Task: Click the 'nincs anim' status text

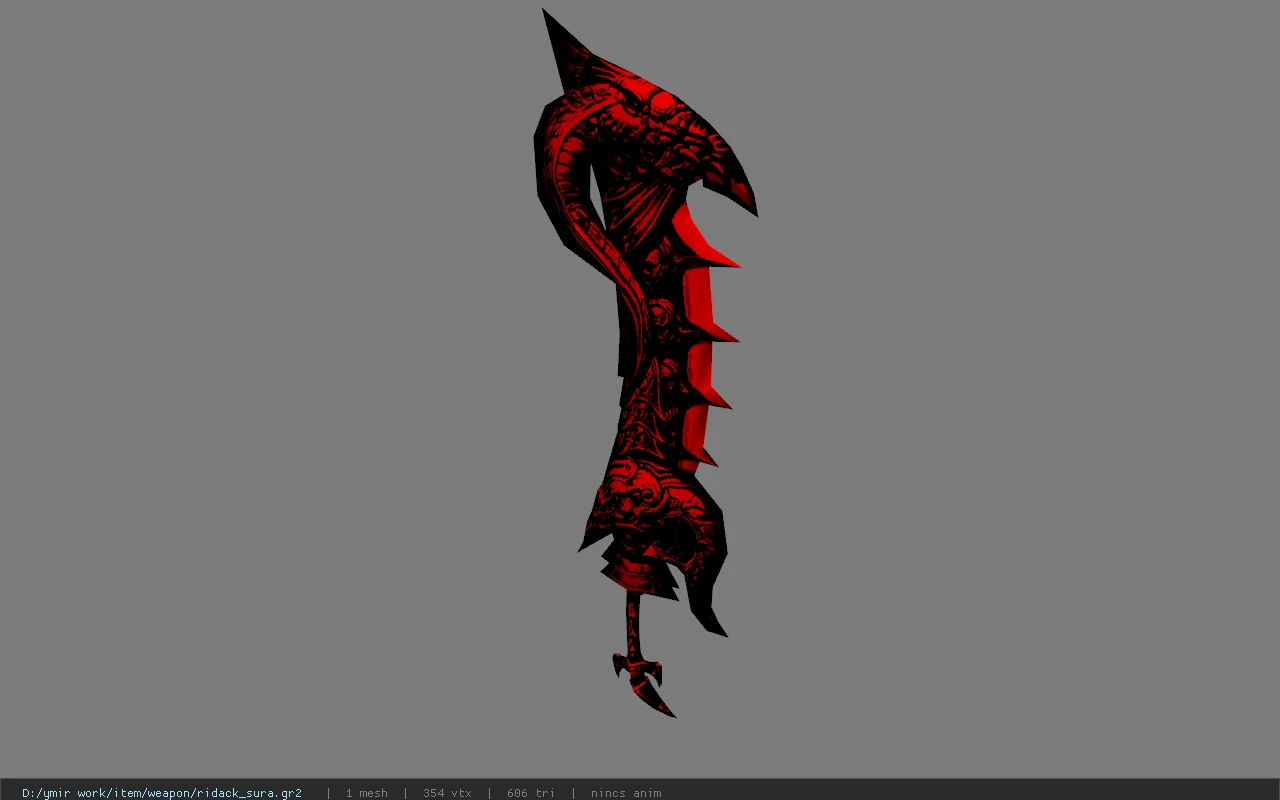Action: pos(626,793)
